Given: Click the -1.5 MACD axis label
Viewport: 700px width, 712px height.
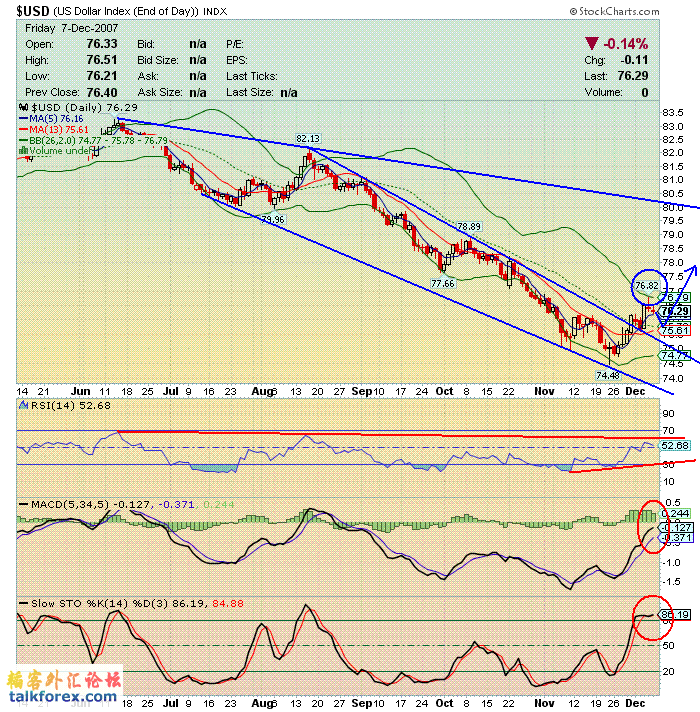Looking at the screenshot, I should (672, 582).
